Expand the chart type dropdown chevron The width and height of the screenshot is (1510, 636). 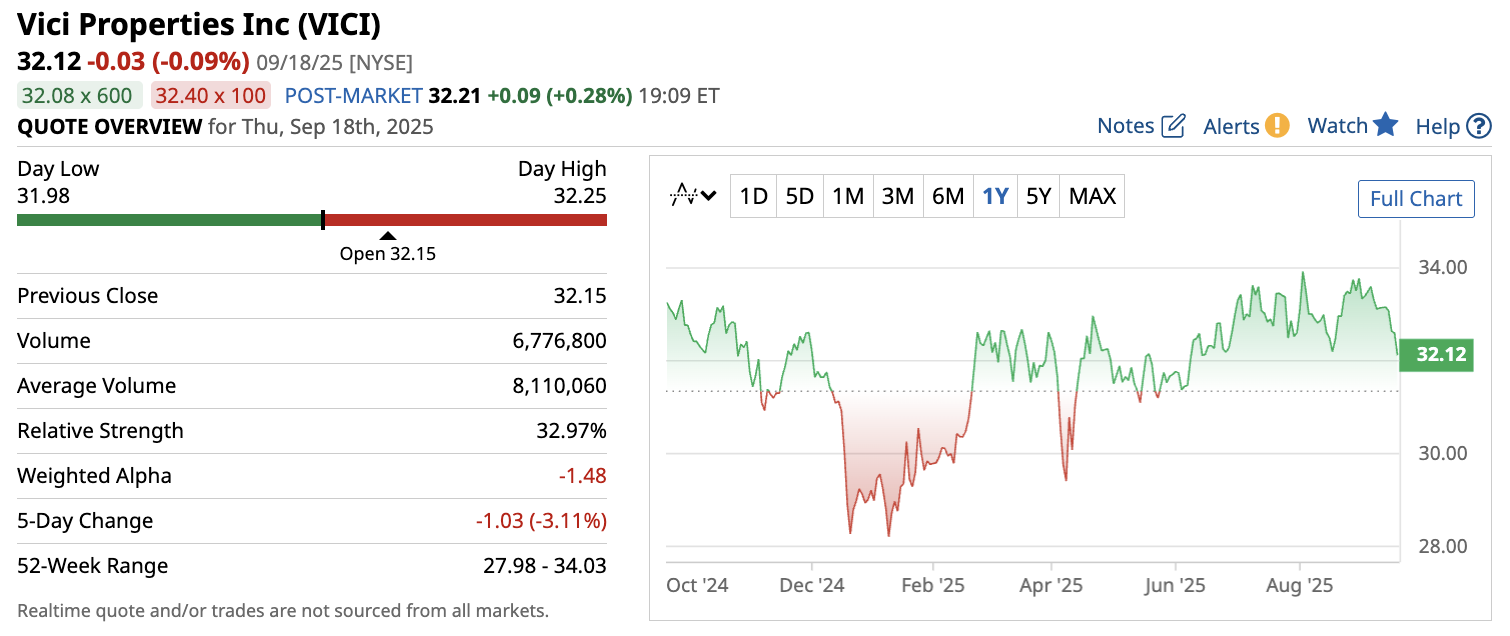[709, 196]
